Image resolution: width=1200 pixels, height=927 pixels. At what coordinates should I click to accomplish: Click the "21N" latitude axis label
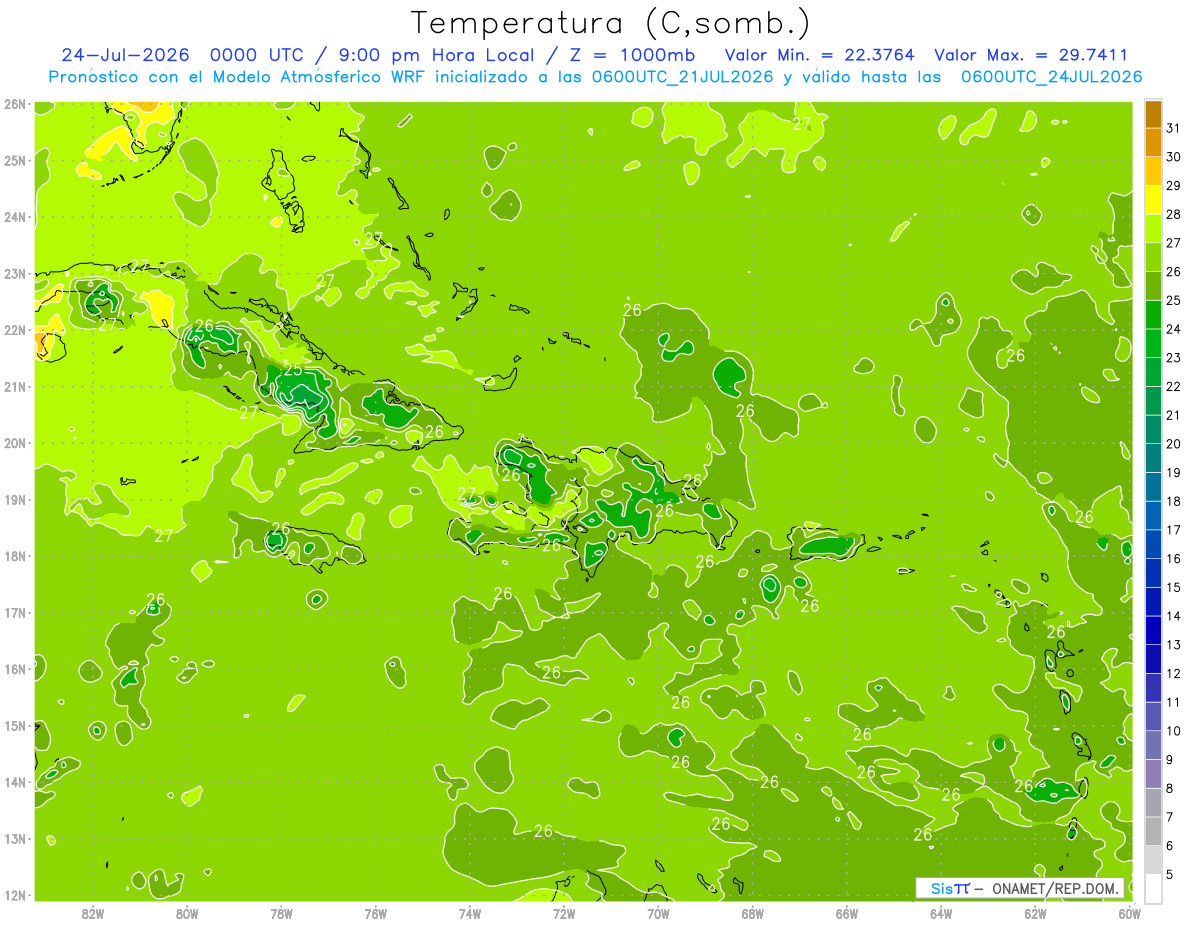click(14, 386)
